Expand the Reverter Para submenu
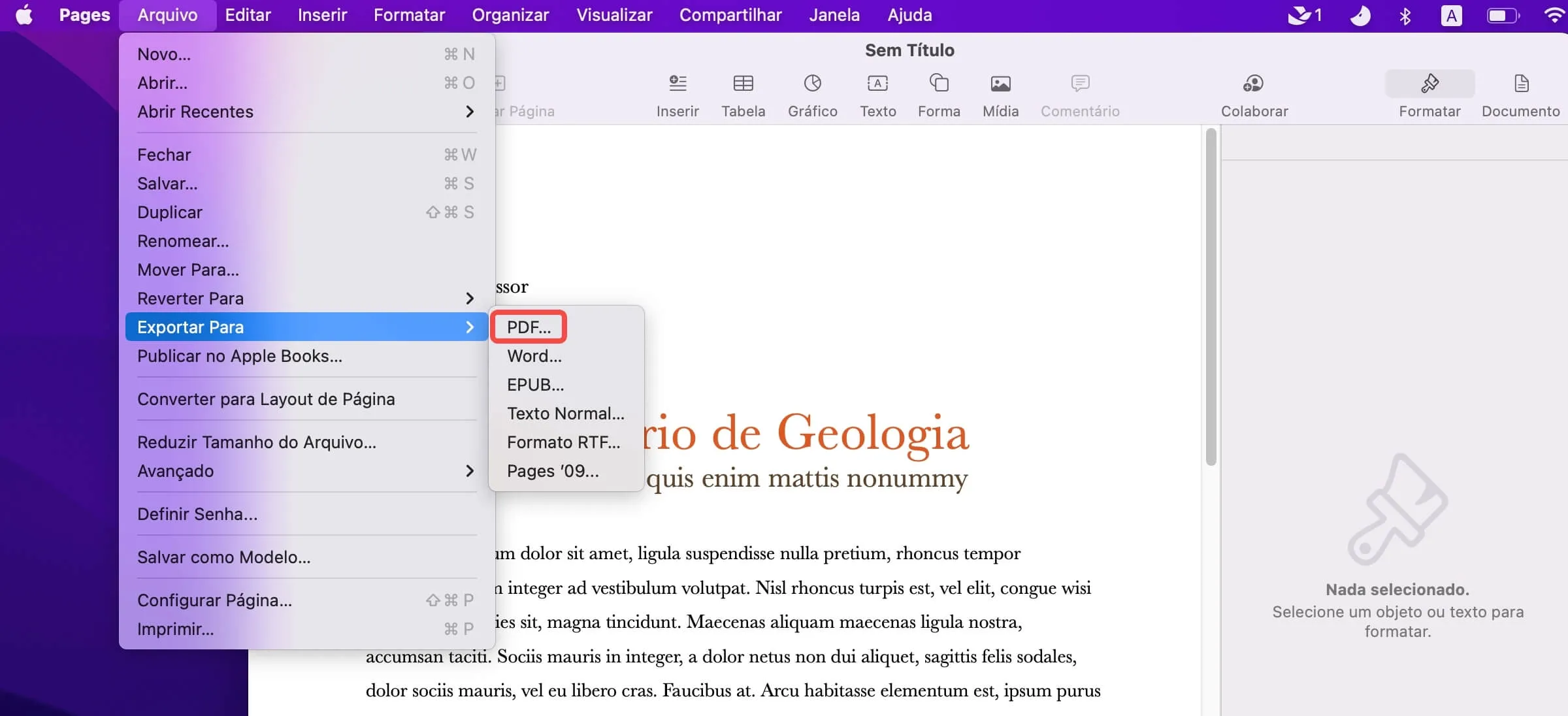This screenshot has height=716, width=1568. [191, 298]
